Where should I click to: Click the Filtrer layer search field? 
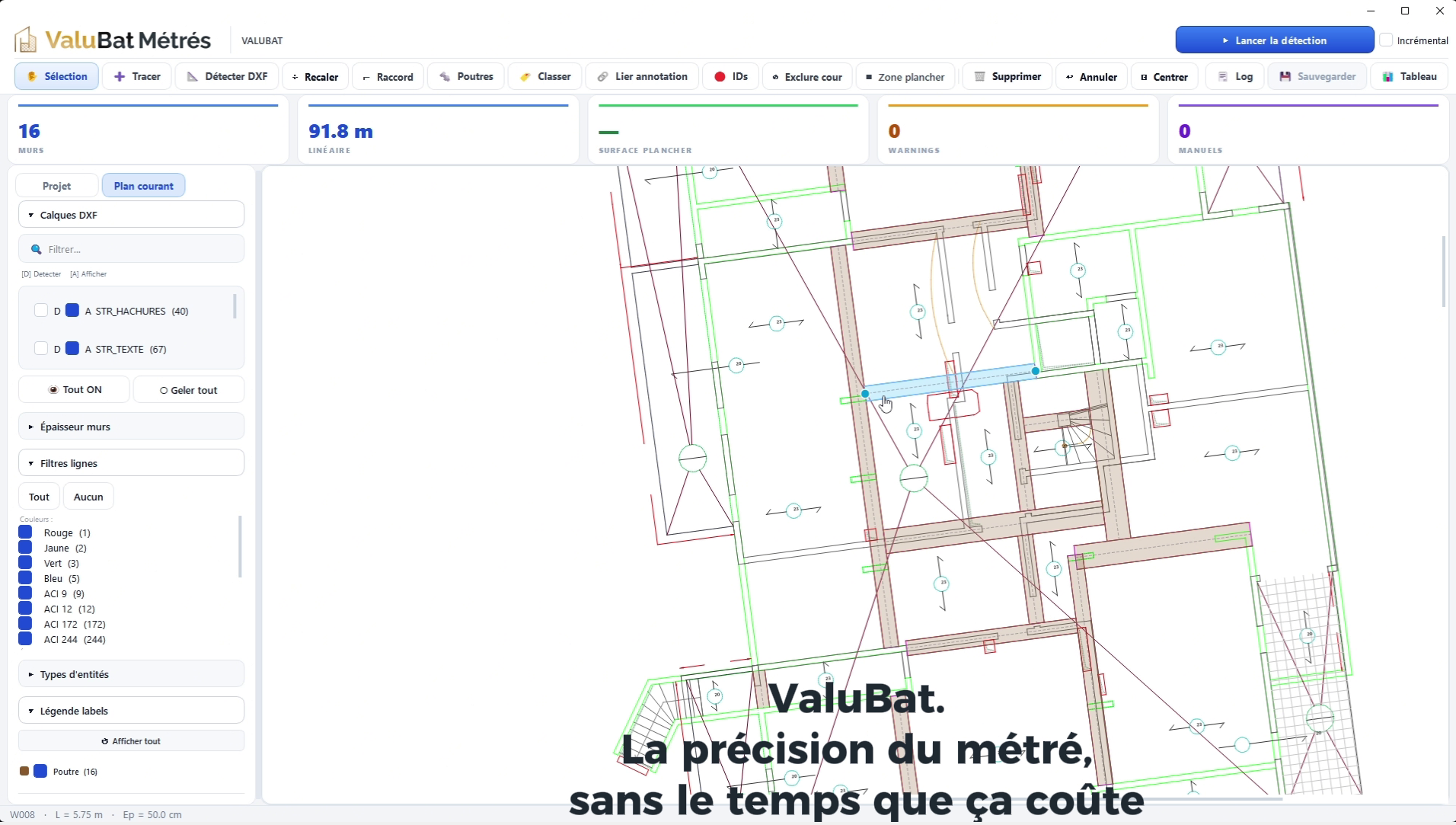131,249
